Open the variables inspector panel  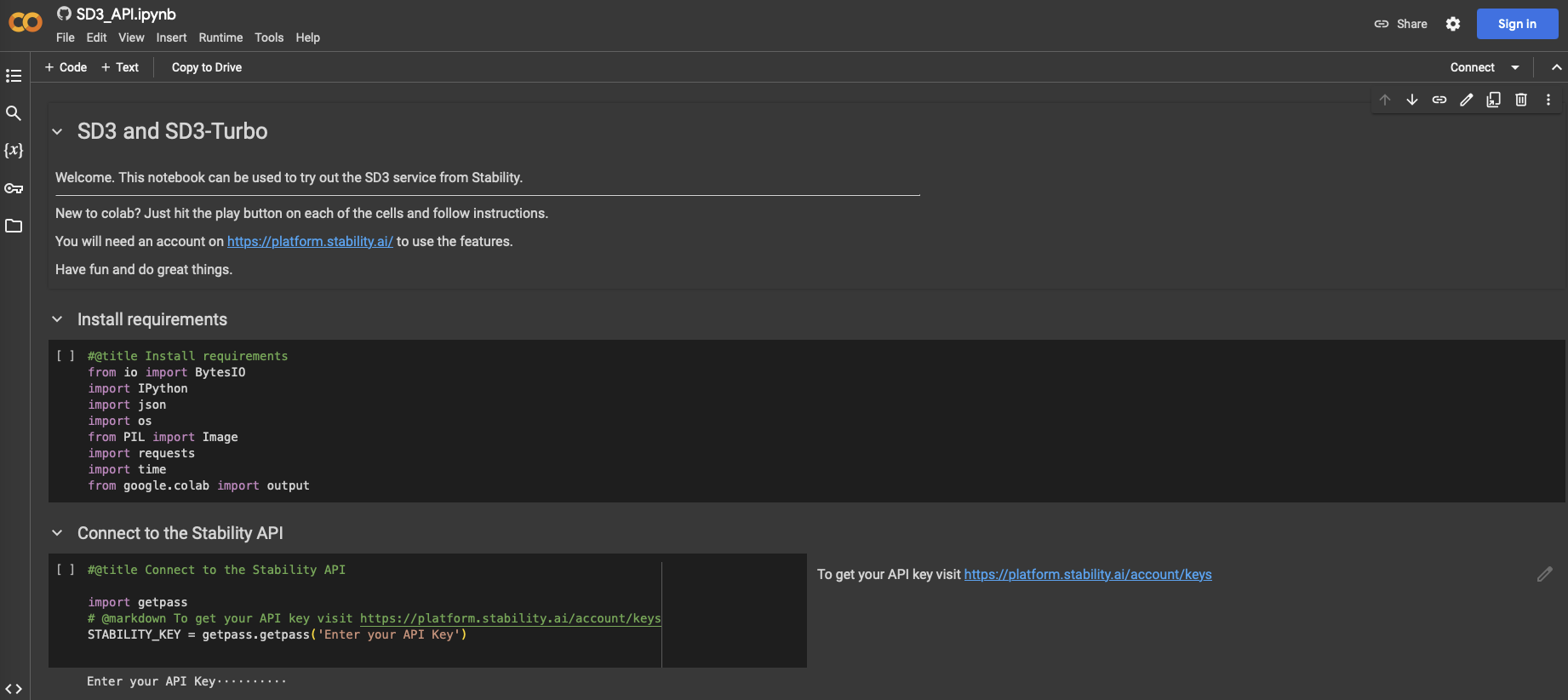point(14,151)
